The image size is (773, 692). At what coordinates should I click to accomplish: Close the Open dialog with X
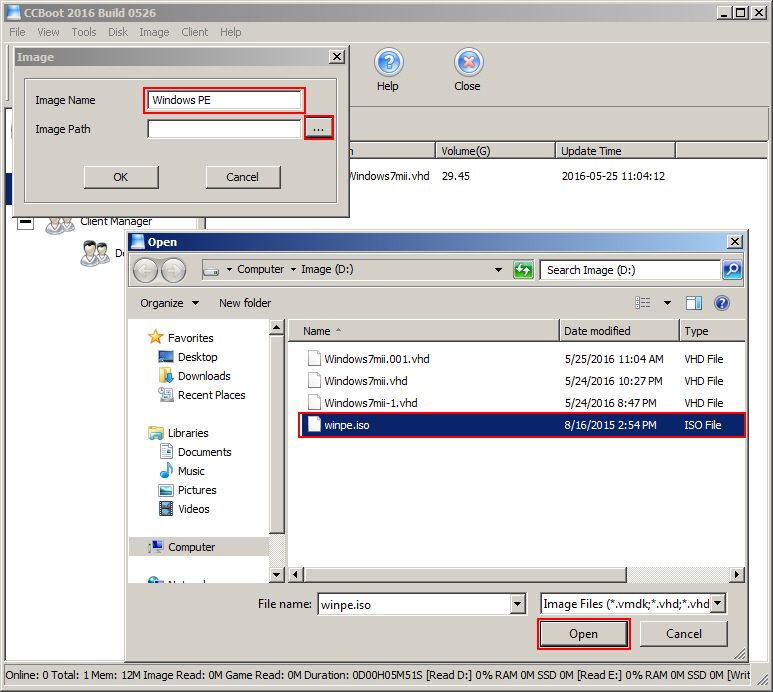click(735, 242)
